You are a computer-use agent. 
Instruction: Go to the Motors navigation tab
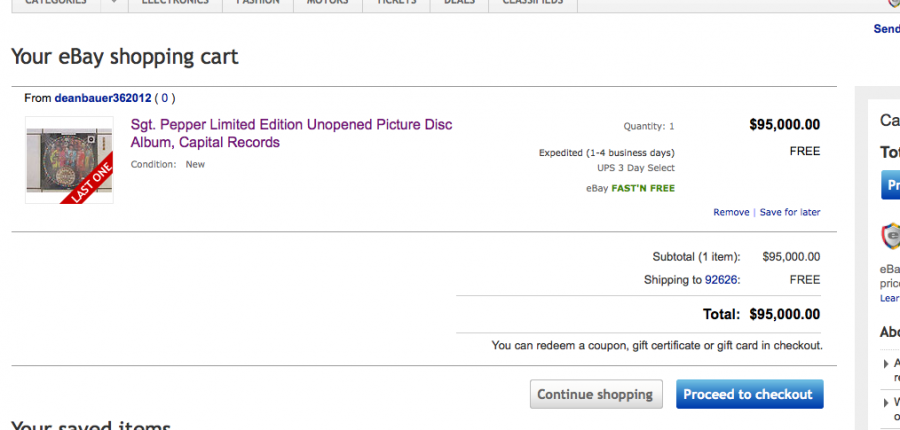coord(328,2)
